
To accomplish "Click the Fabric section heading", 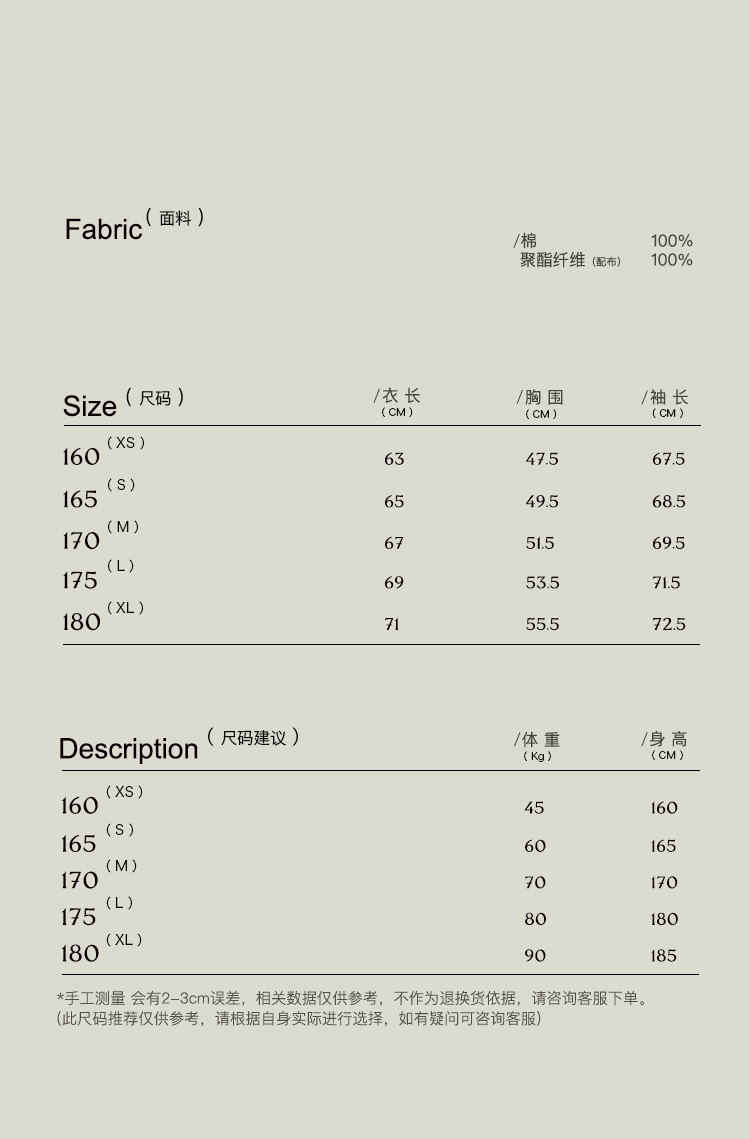I will 104,229.
